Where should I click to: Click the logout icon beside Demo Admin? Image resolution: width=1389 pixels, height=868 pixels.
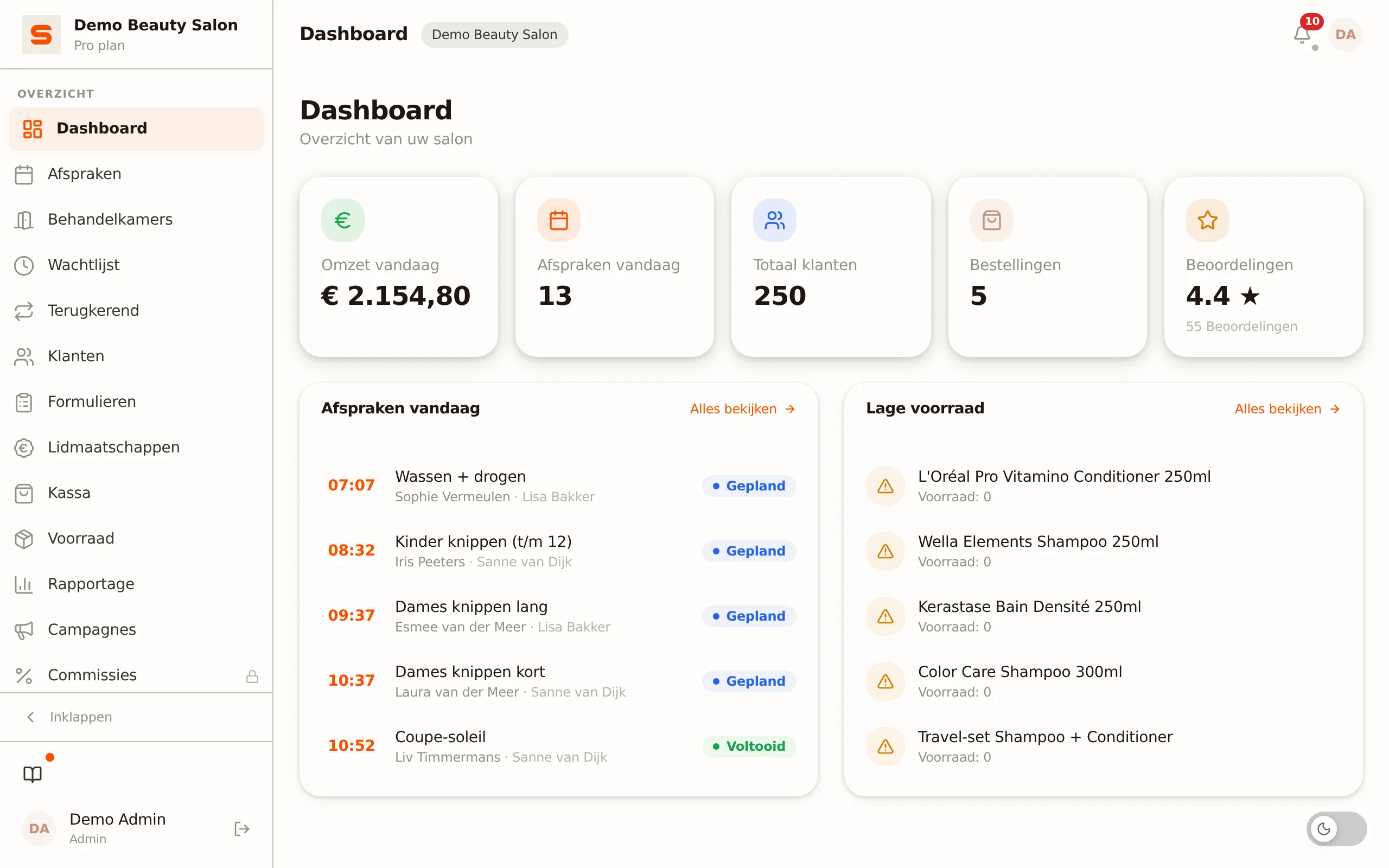pos(241,828)
